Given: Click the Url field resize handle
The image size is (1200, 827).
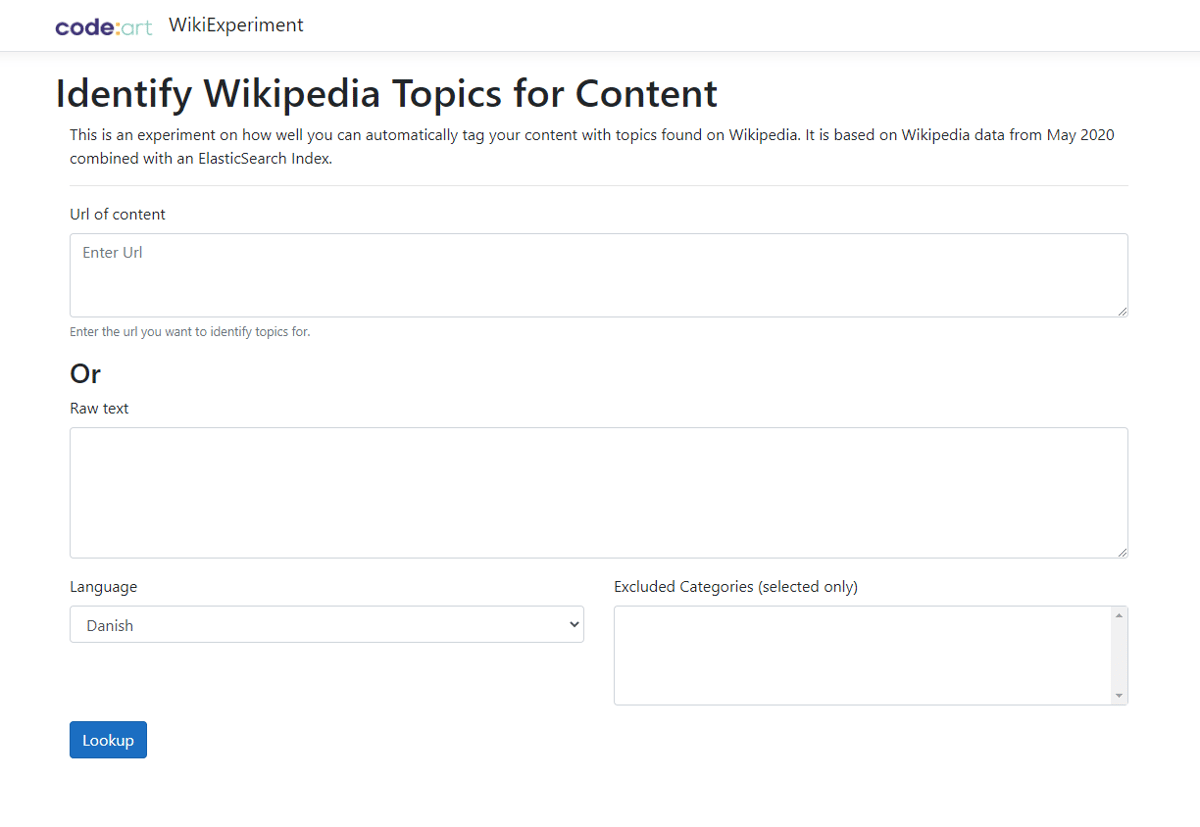Looking at the screenshot, I should click(x=1122, y=311).
